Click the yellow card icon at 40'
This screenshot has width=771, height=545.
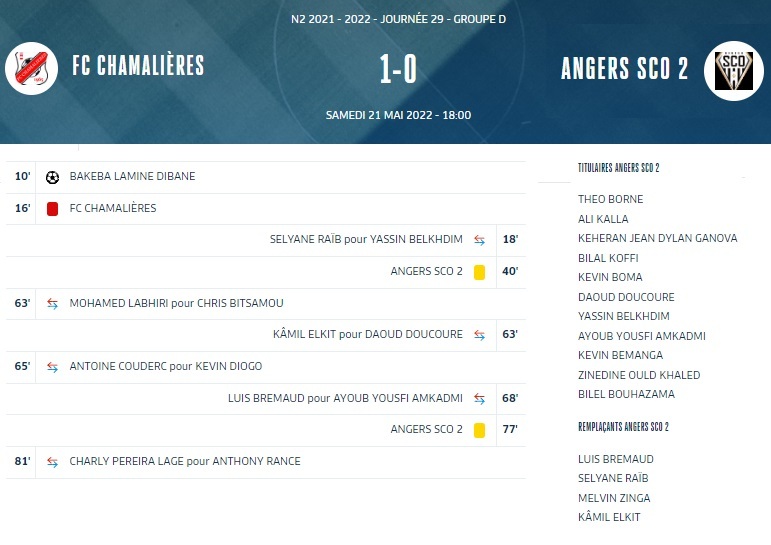click(x=480, y=272)
